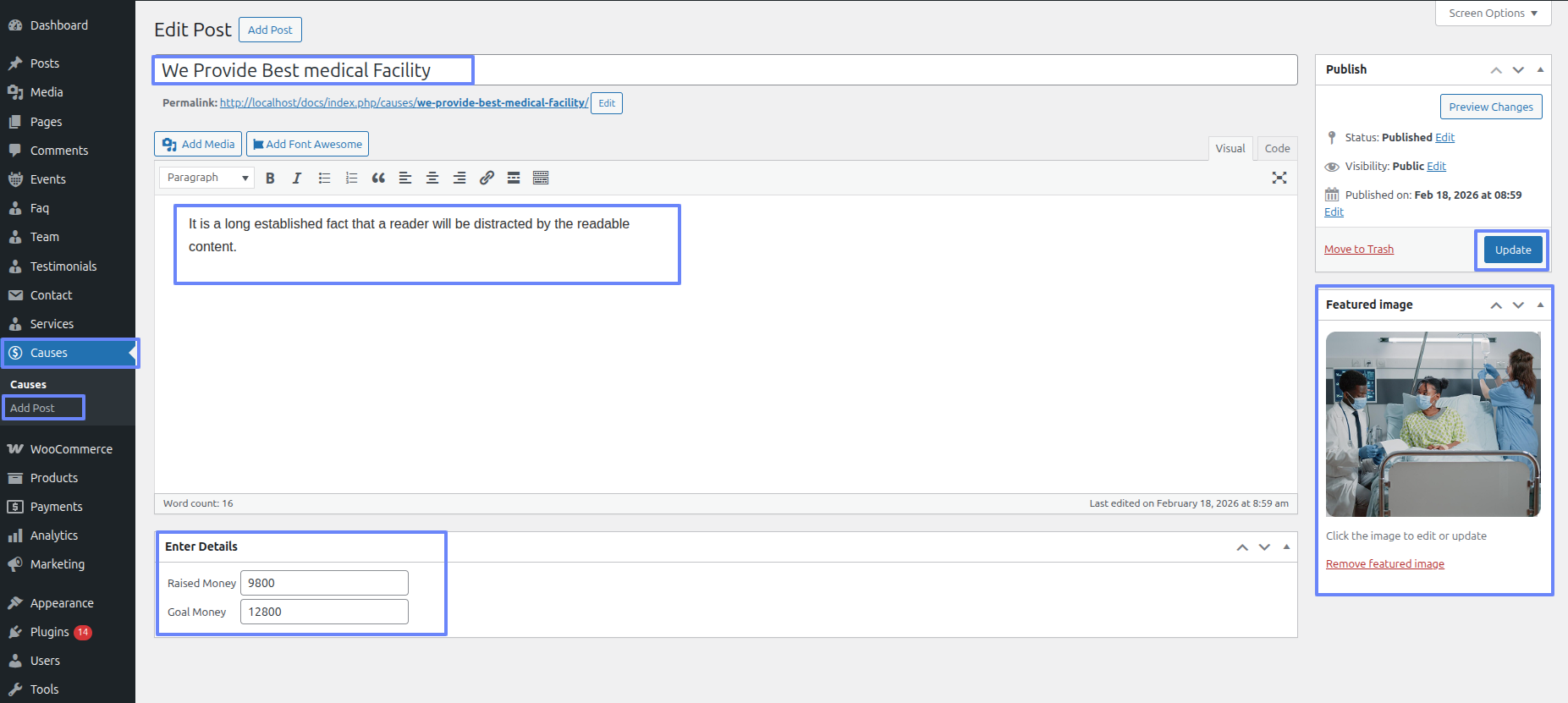The height and width of the screenshot is (703, 1568).
Task: Click the Raised Money input field
Action: coord(324,583)
